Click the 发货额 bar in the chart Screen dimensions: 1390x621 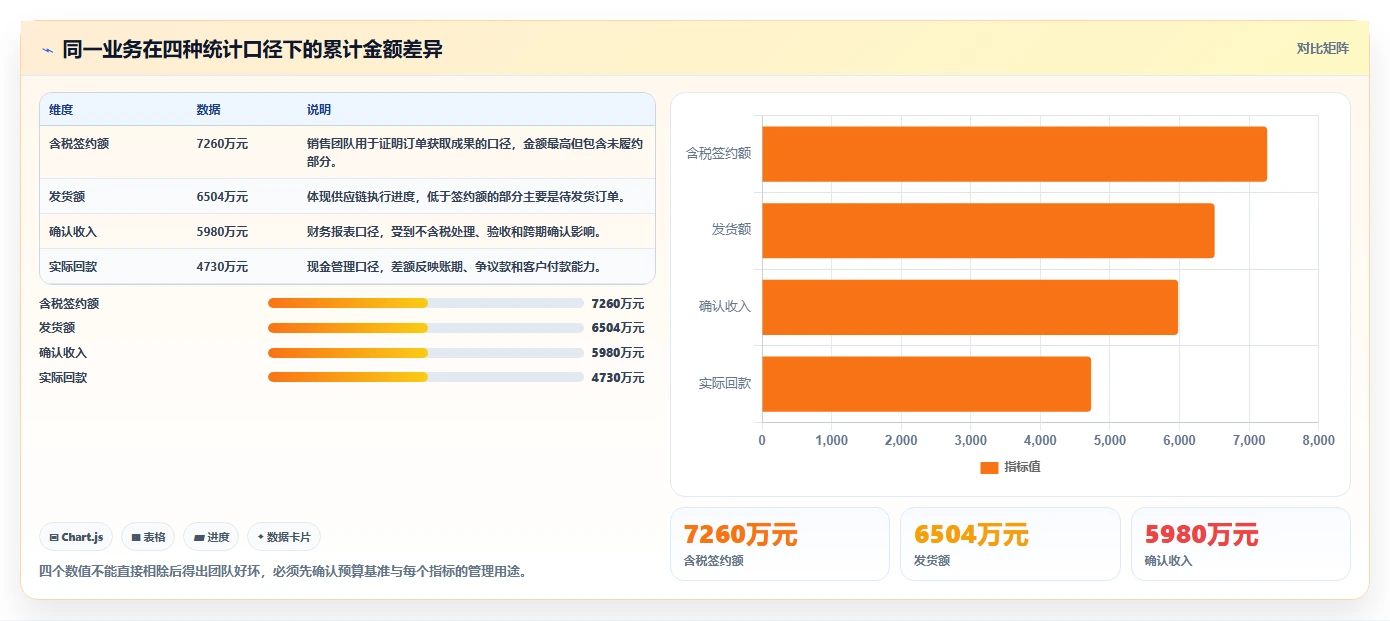click(x=988, y=230)
